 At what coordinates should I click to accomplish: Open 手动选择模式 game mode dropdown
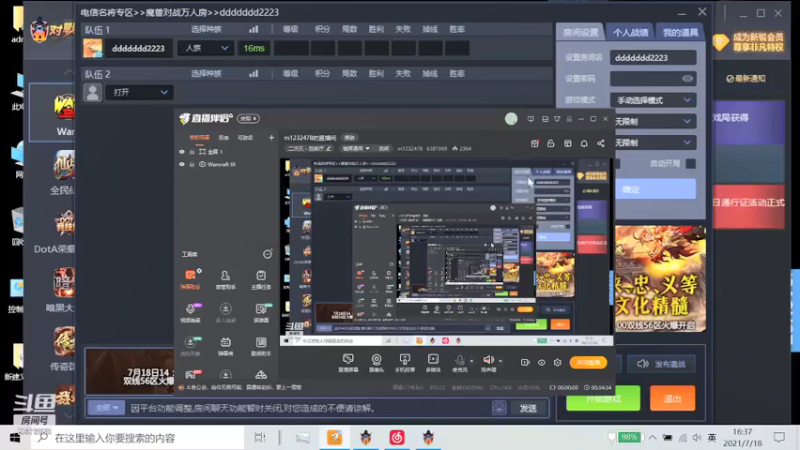click(653, 100)
